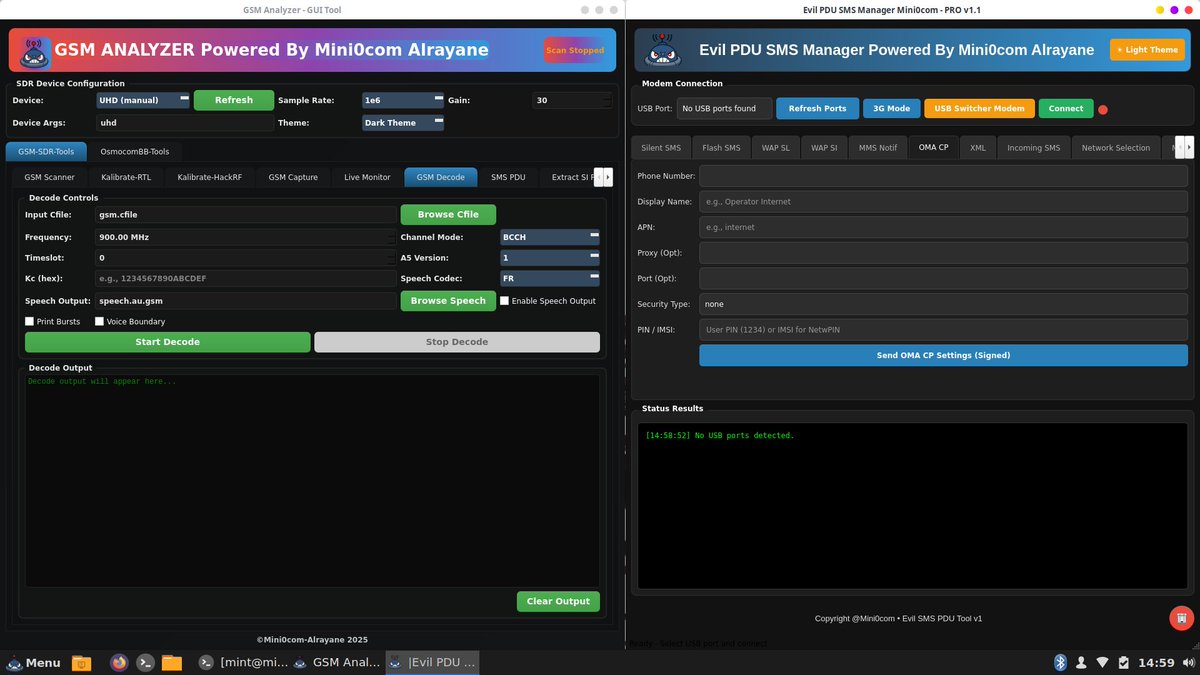
Task: Click the green Connect button
Action: (1066, 108)
